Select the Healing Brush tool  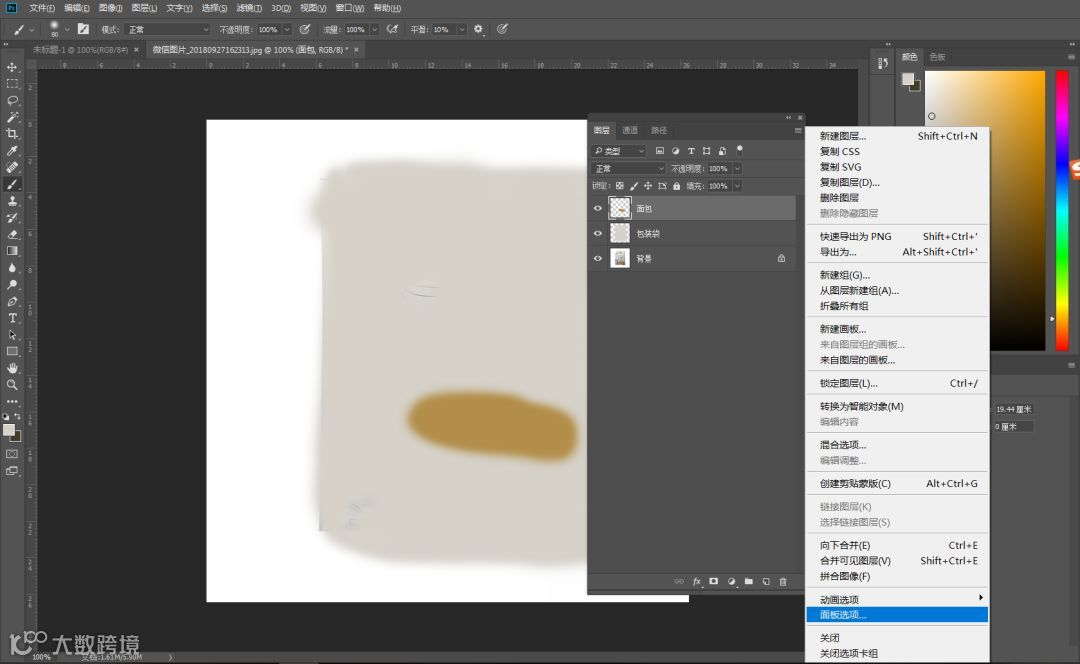click(12, 167)
